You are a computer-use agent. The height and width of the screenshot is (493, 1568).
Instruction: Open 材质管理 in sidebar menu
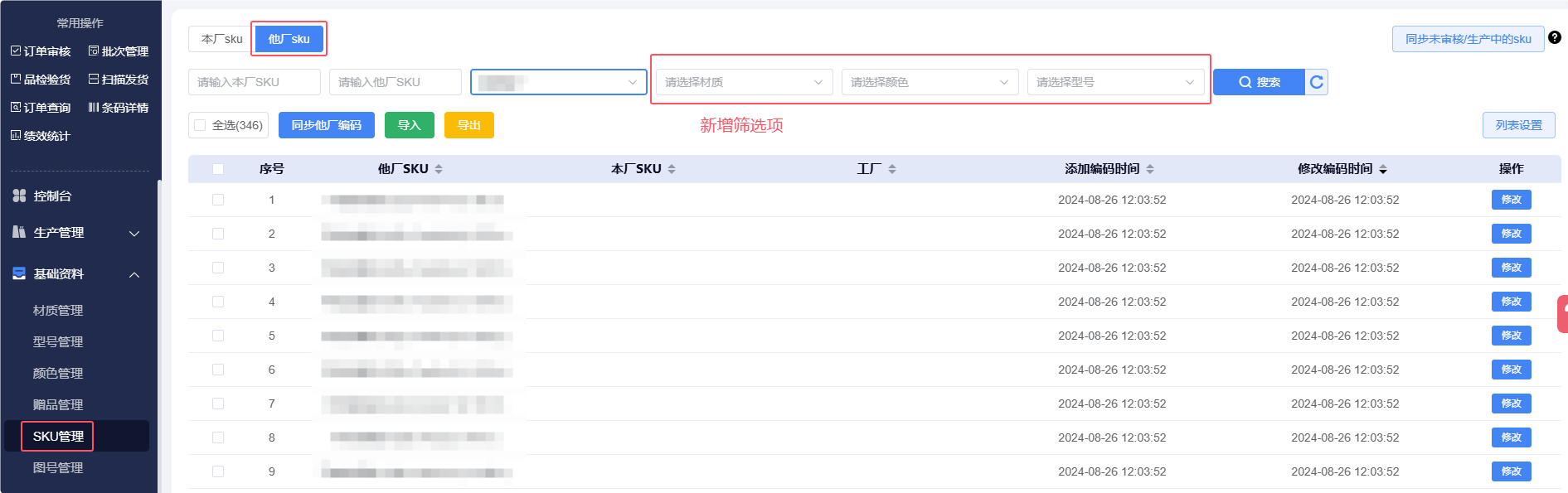pyautogui.click(x=58, y=311)
